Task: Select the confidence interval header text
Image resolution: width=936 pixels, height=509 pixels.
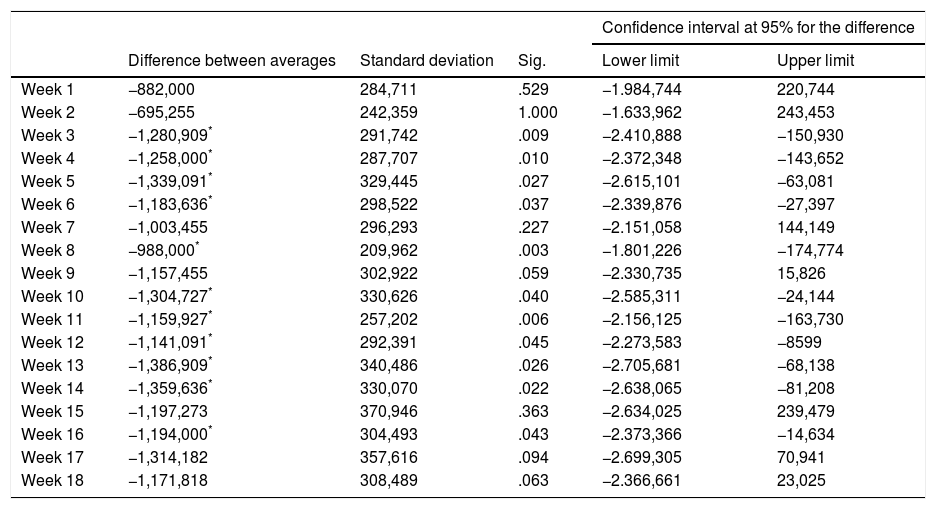Action: point(758,28)
